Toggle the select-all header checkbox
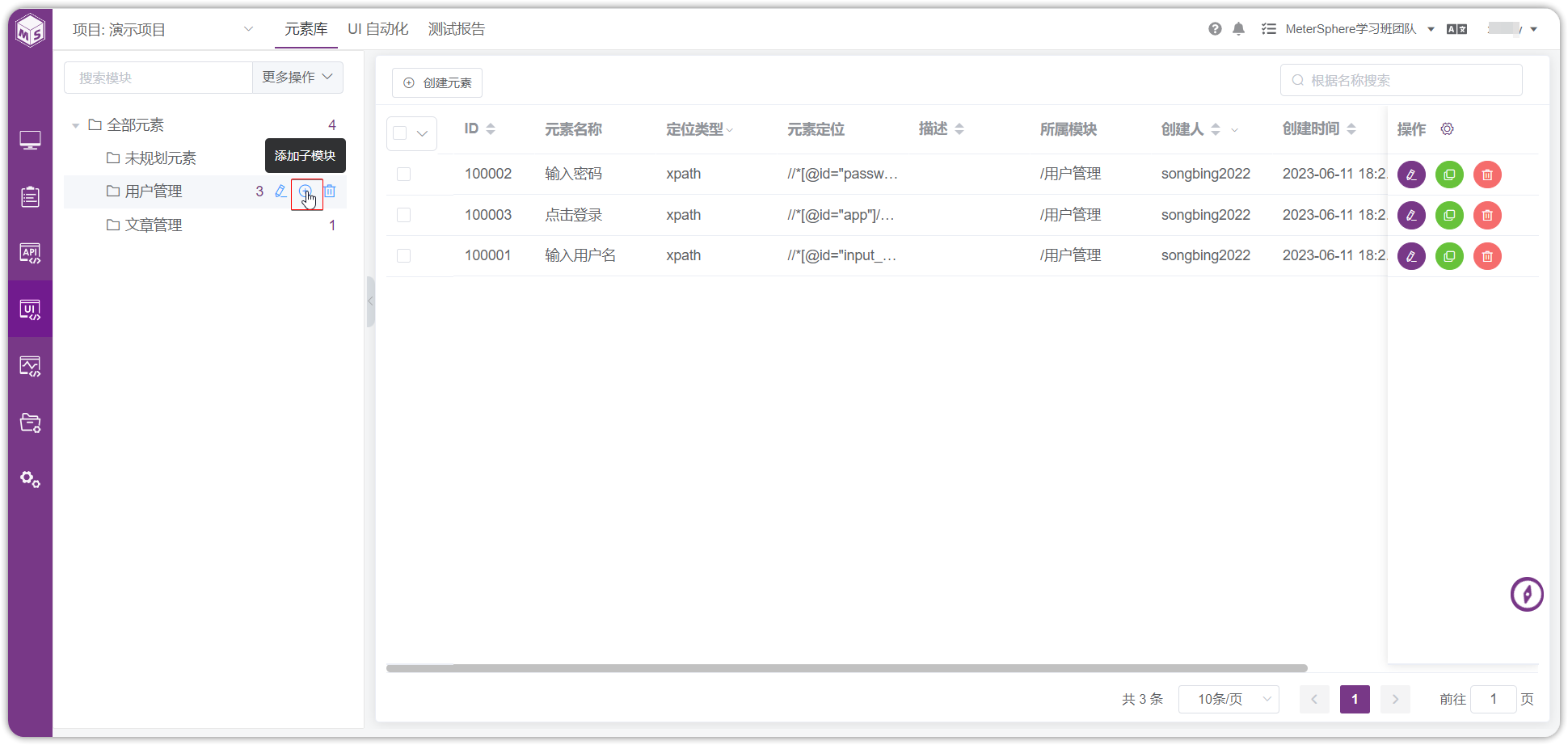The height and width of the screenshot is (745, 1568). click(x=400, y=133)
